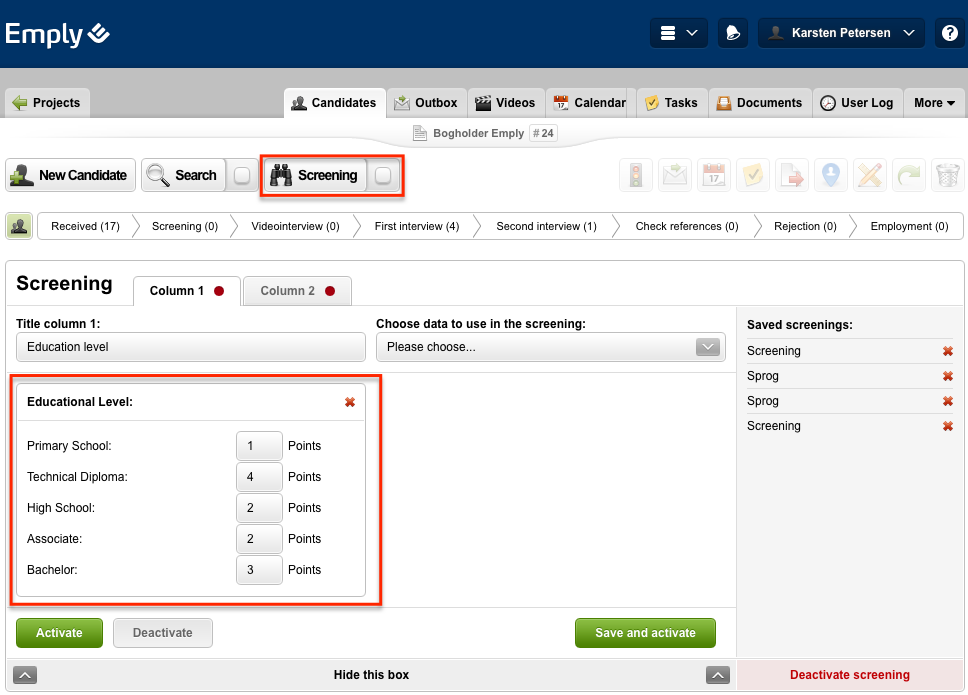Screen dimensions: 968x695
Task: Select the traffic light status icon
Action: [636, 175]
